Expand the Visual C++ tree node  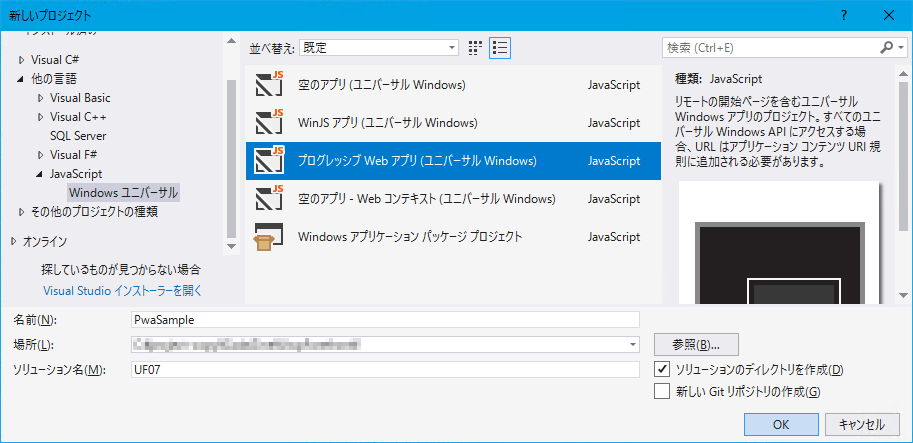click(41, 116)
